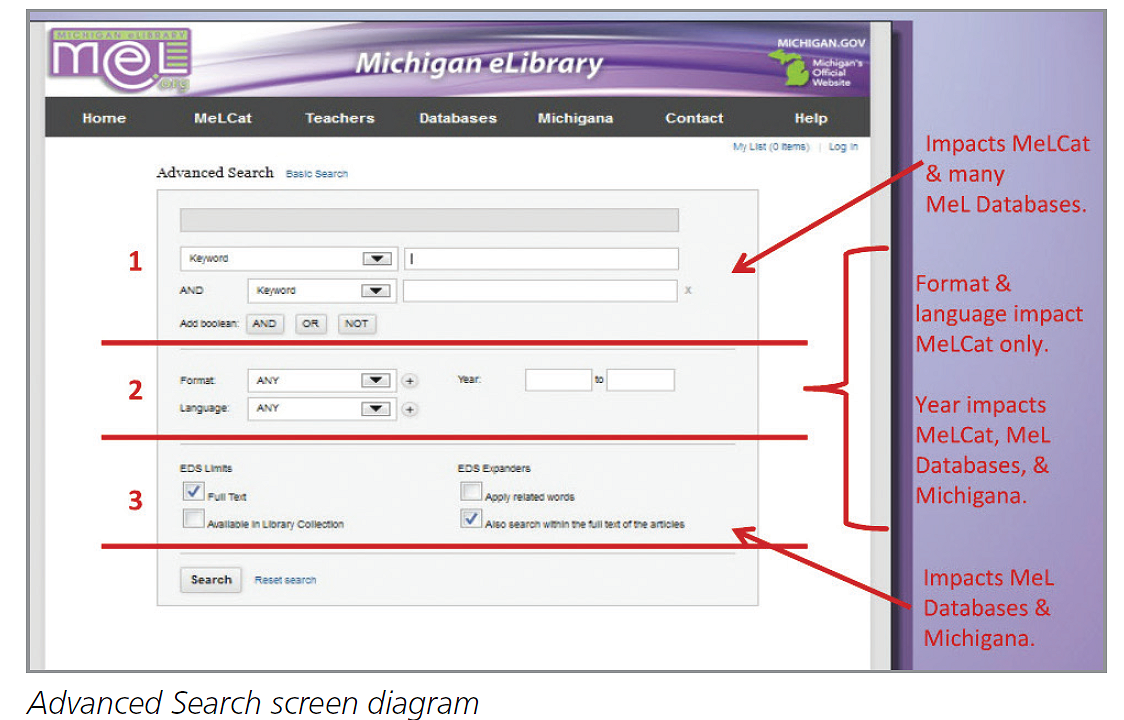Click the Reset search link

[285, 580]
